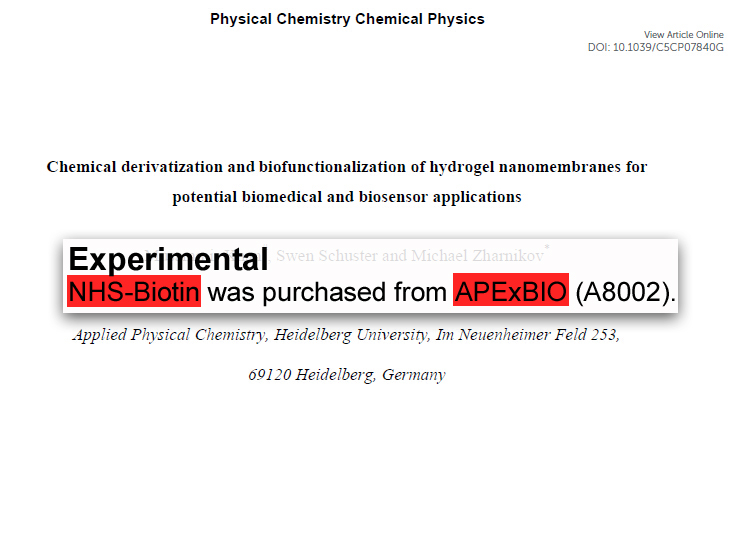Select the red-highlighted NHS-Biotin term

pyautogui.click(x=134, y=291)
